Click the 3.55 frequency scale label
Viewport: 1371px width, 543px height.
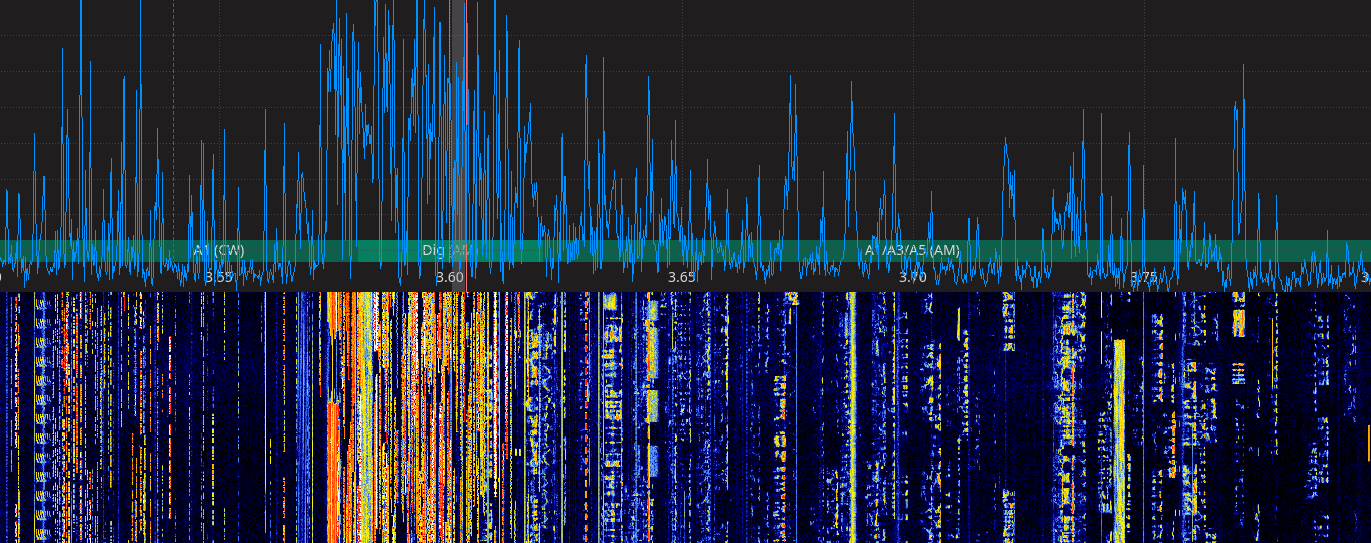pyautogui.click(x=218, y=277)
